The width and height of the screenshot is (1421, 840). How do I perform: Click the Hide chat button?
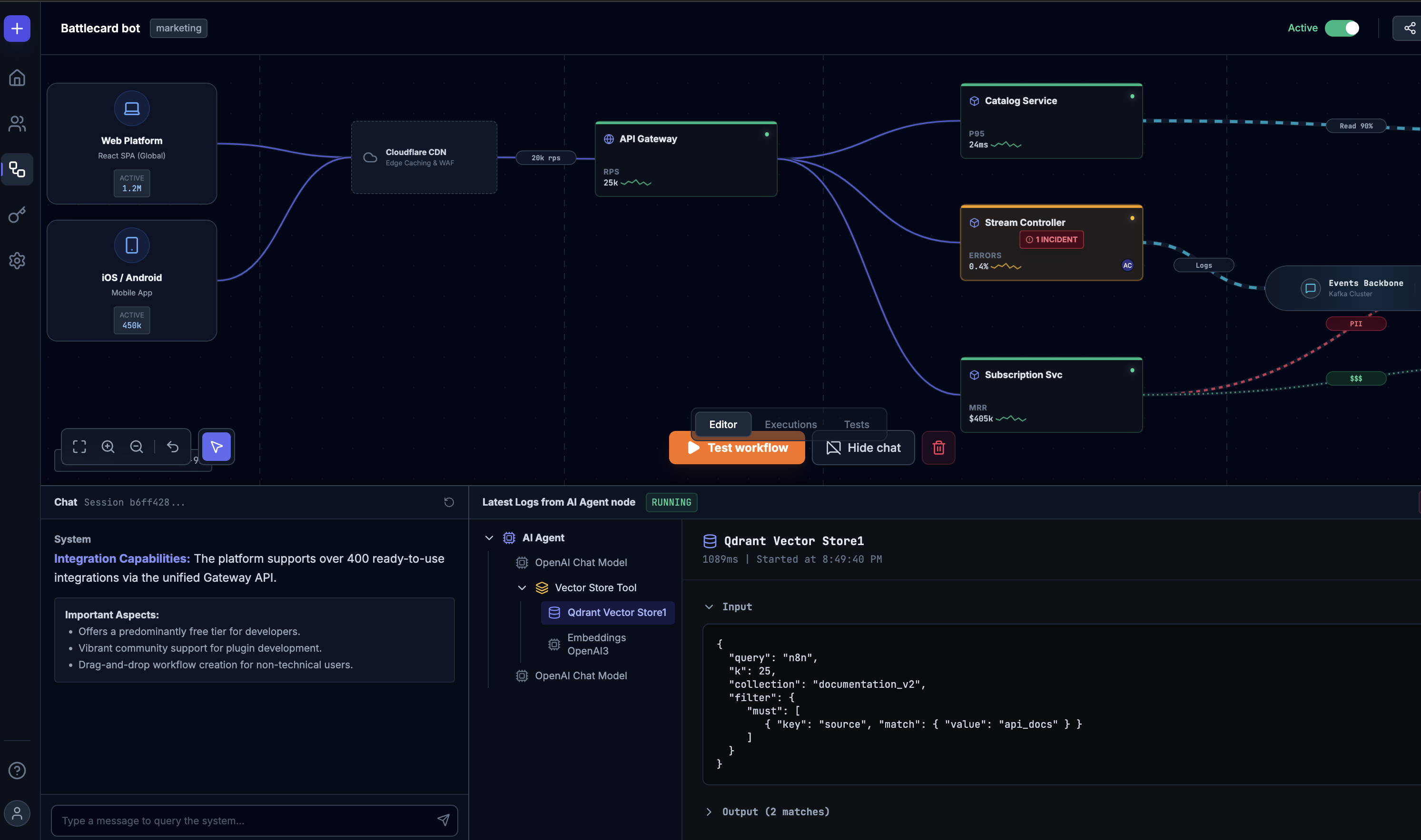(x=863, y=448)
